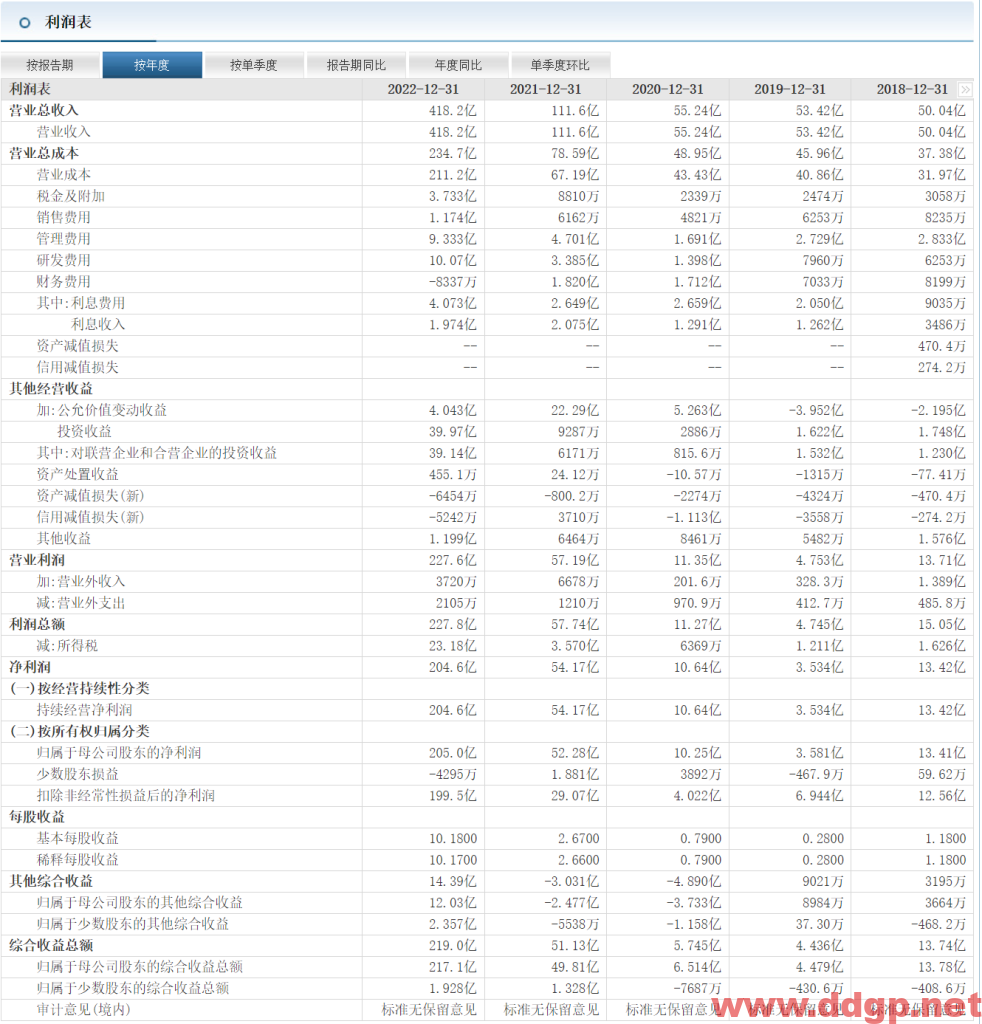The image size is (982, 1024).
Task: Click the 营业利润 row label
Action: click(37, 560)
